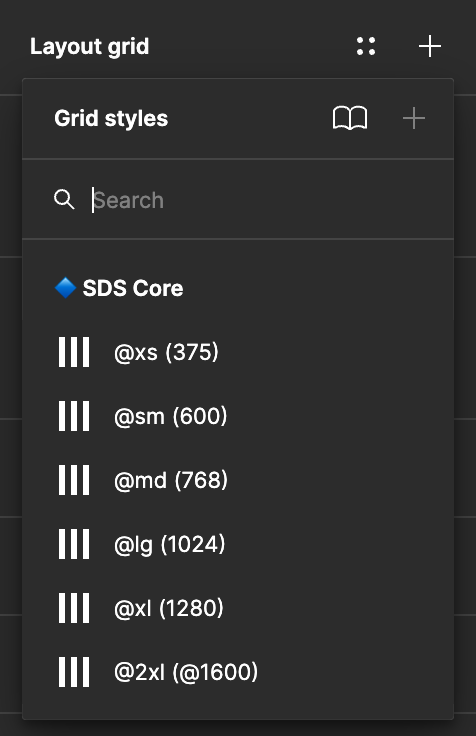Pick the @lg (1024) grid style
Screen dimensions: 476x736
point(238,544)
